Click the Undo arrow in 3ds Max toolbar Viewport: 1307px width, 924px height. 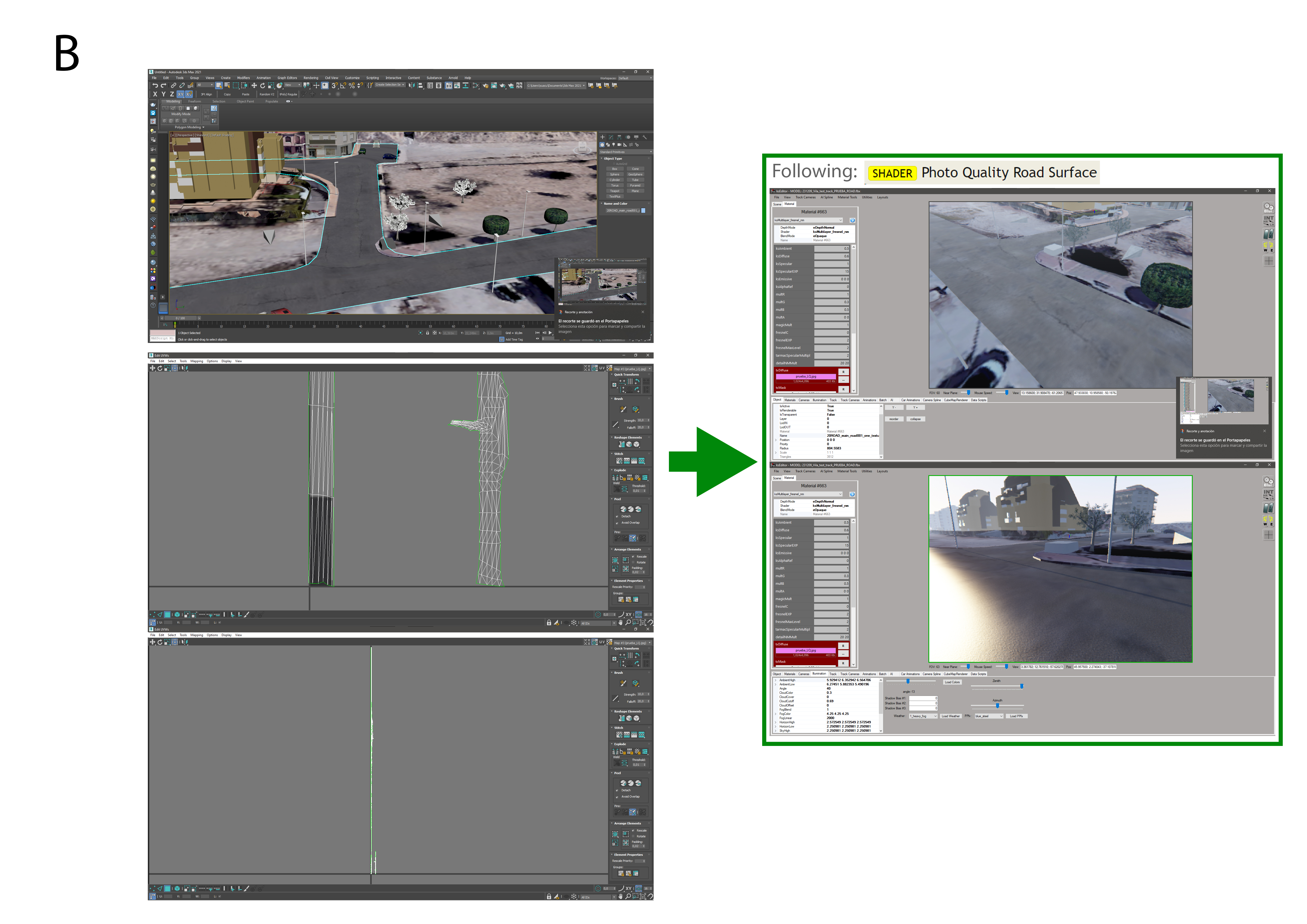pyautogui.click(x=155, y=85)
